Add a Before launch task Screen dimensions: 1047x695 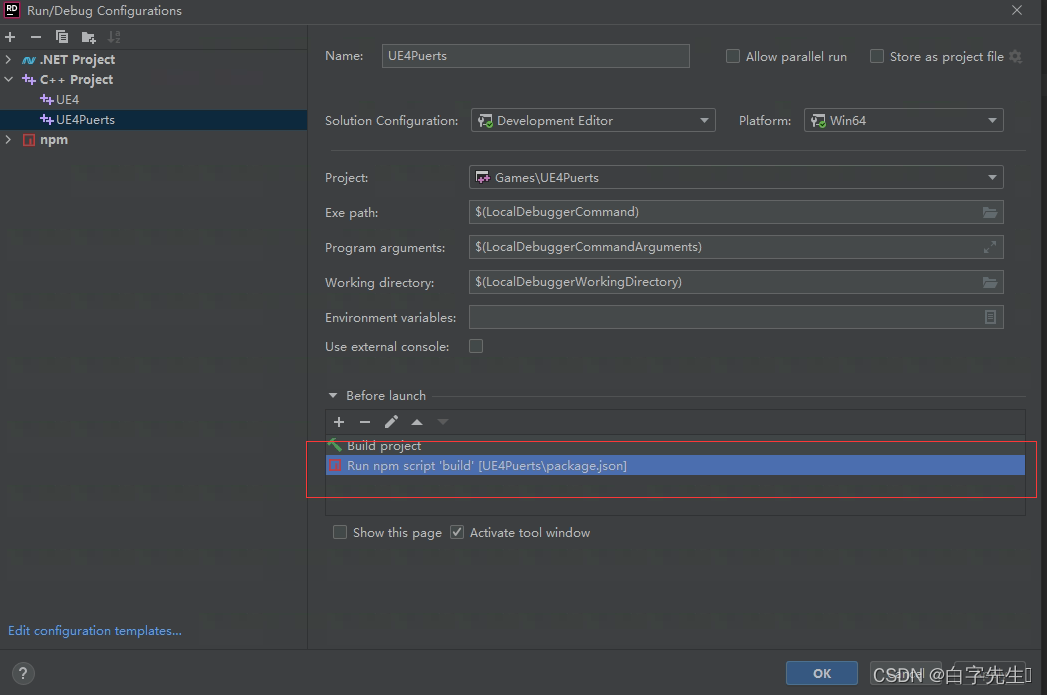click(339, 422)
